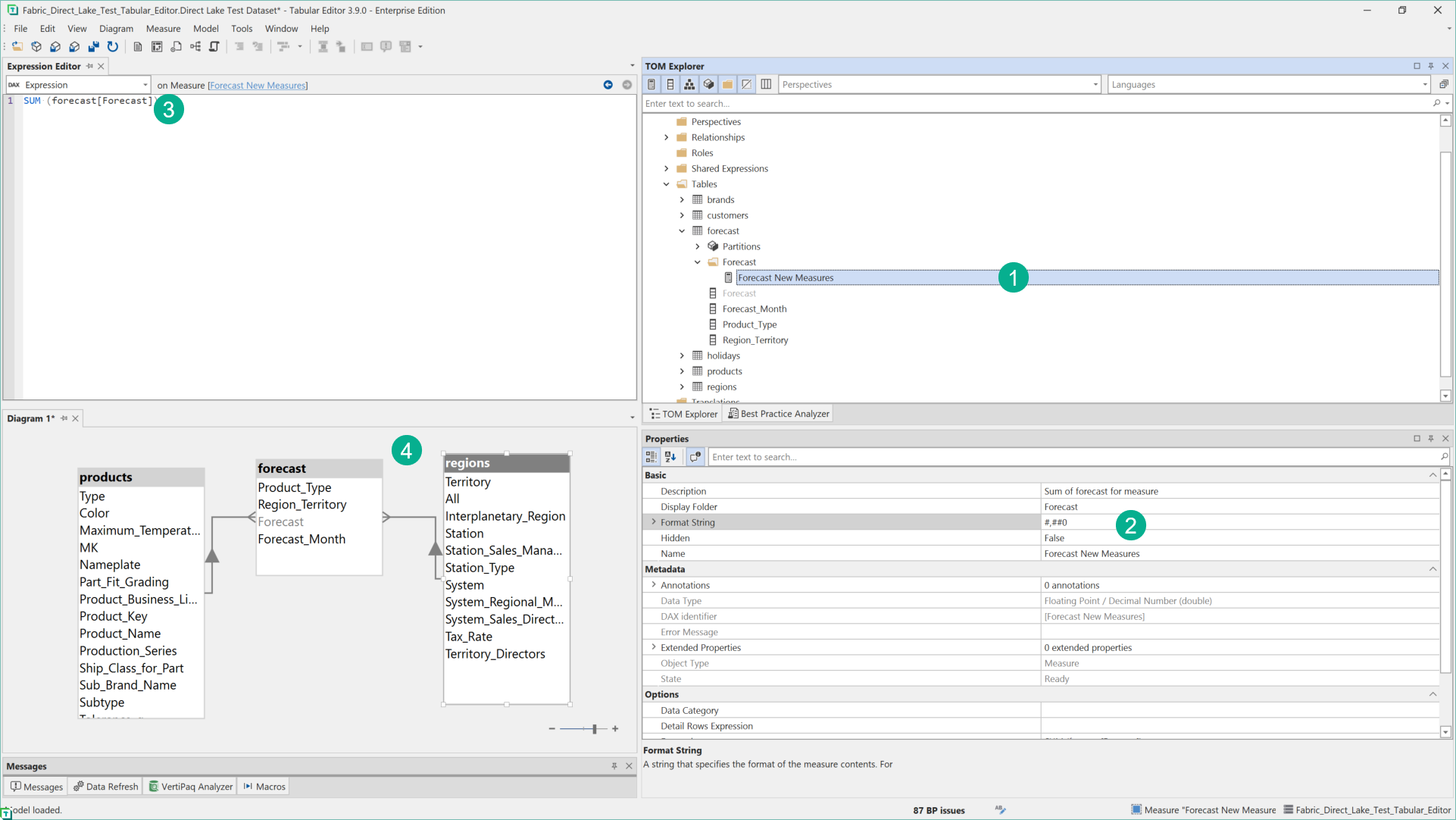Expand the products table in TOM Explorer
This screenshot has height=820, width=1456.
coord(682,371)
